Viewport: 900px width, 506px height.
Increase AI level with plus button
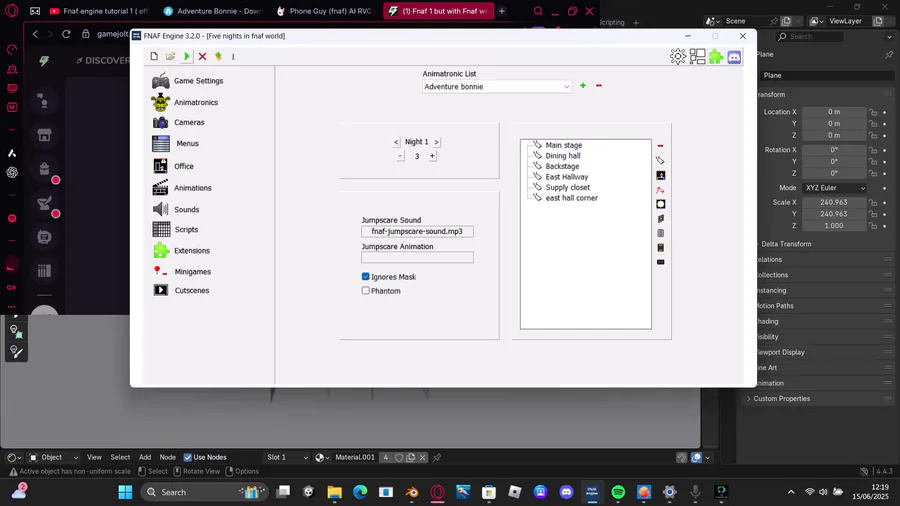coord(432,156)
